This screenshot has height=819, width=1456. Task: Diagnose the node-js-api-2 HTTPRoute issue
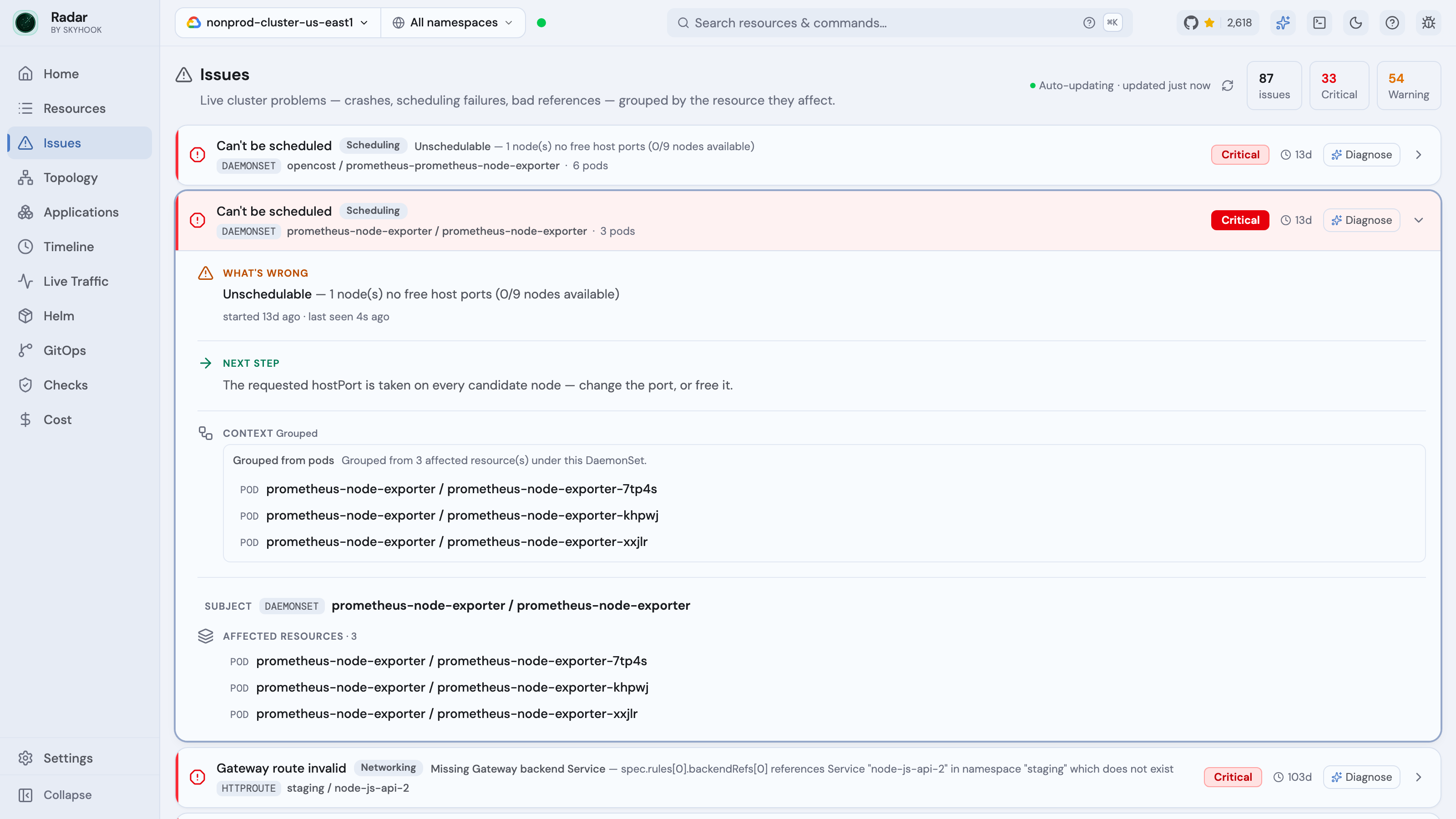click(1361, 777)
